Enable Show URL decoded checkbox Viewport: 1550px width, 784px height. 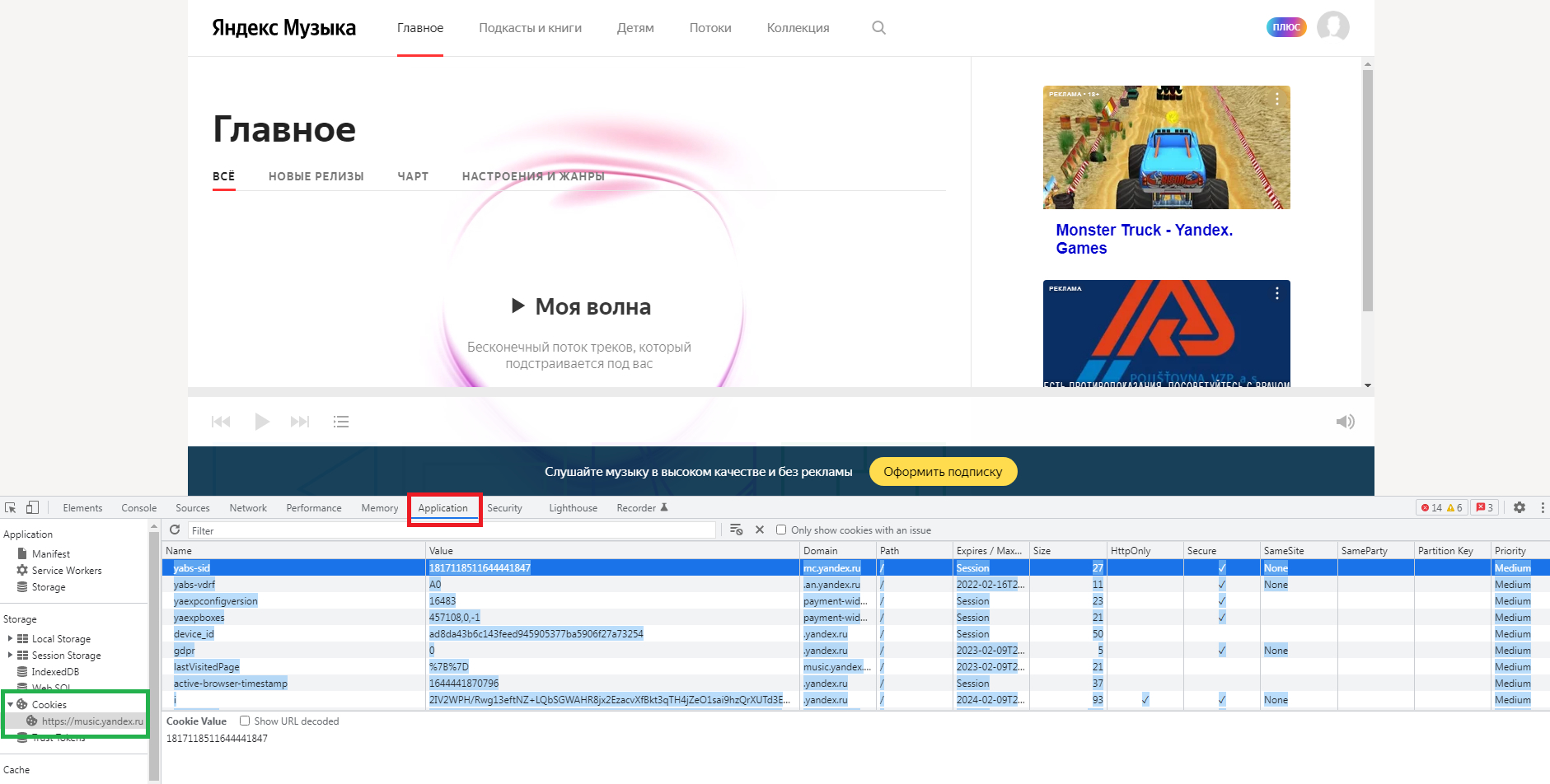[245, 721]
